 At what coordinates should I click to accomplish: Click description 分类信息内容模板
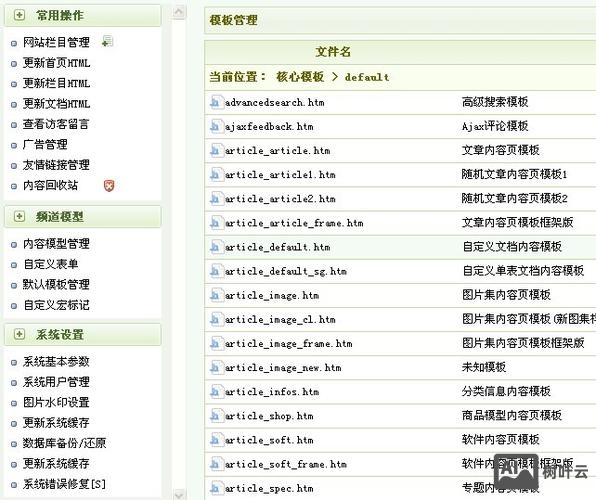tap(506, 391)
